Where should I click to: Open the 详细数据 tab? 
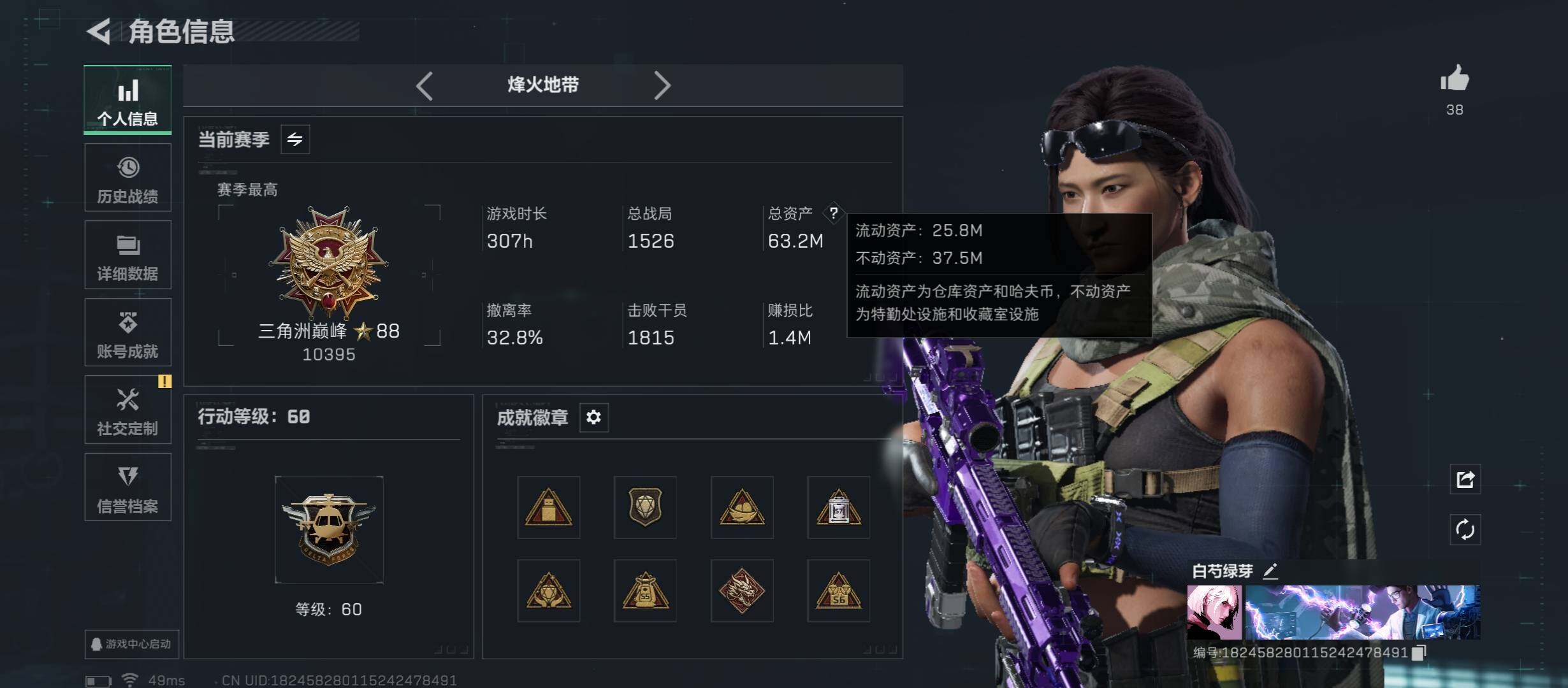tap(127, 255)
